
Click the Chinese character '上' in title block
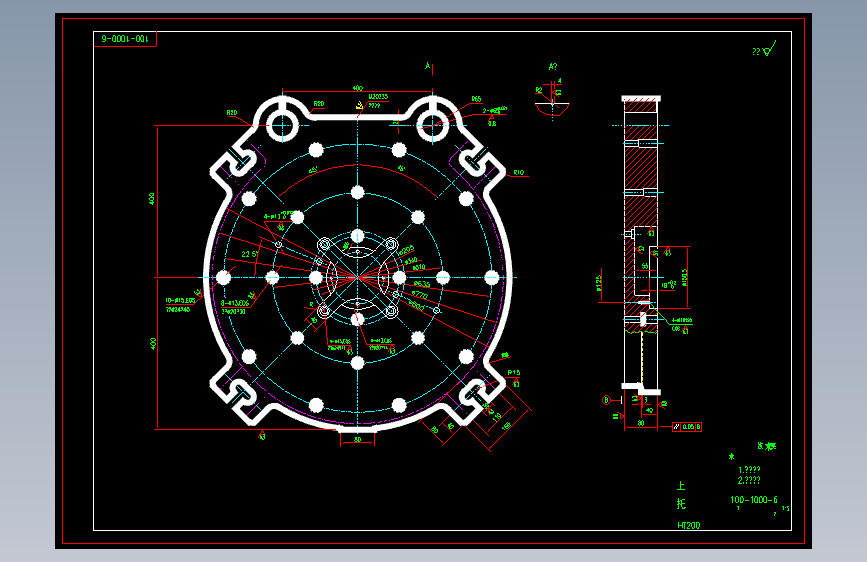(x=681, y=486)
